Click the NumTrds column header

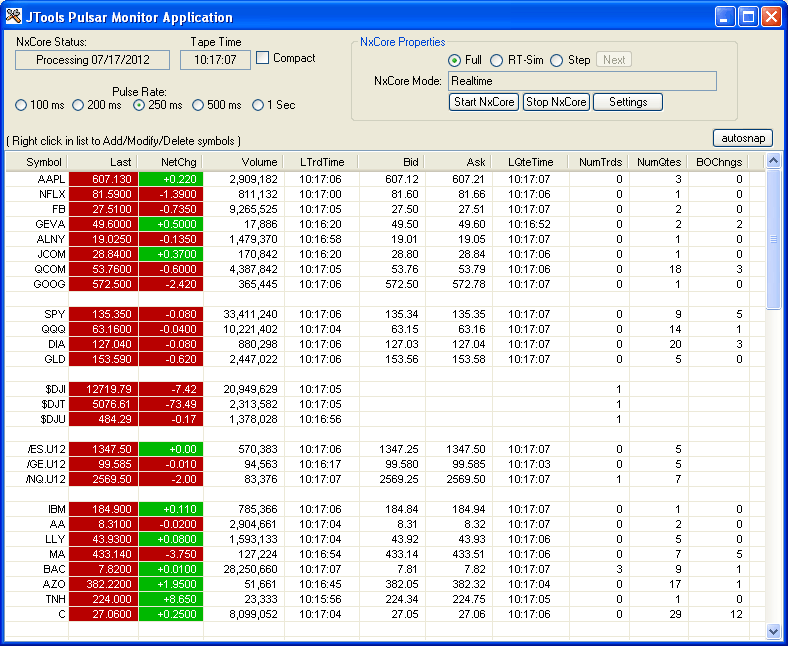(x=599, y=162)
